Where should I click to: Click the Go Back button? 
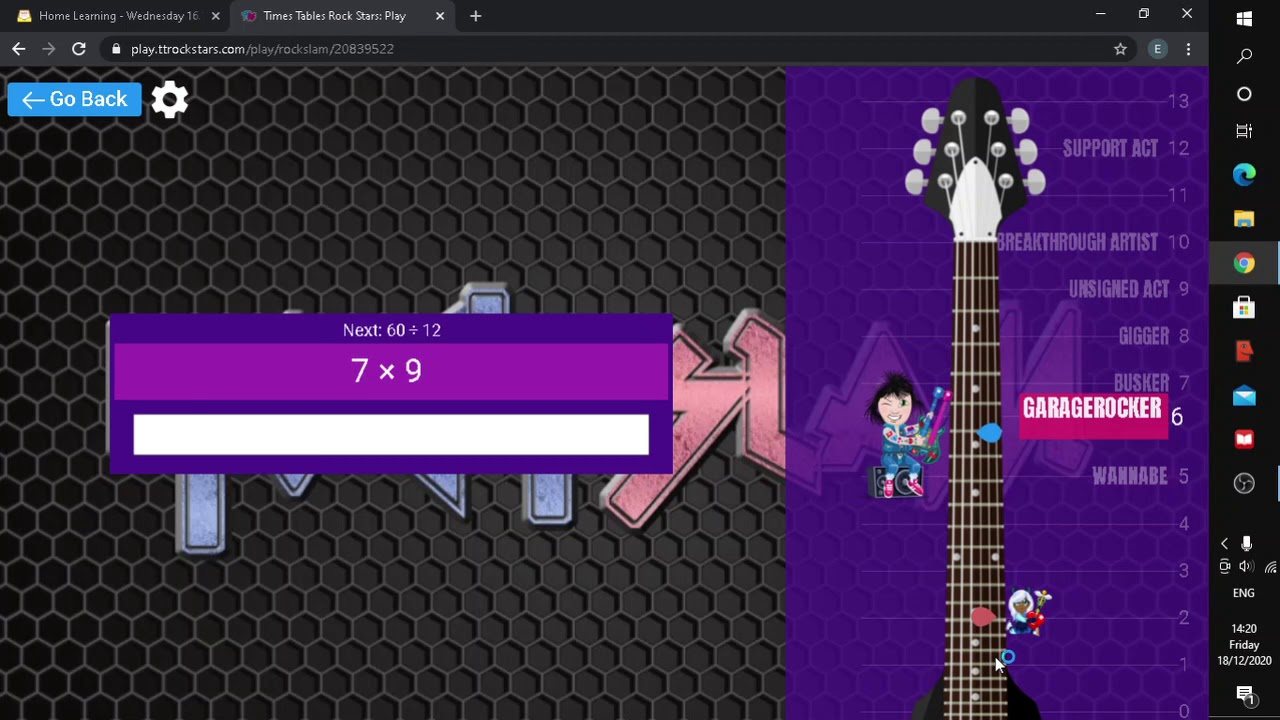[x=75, y=99]
